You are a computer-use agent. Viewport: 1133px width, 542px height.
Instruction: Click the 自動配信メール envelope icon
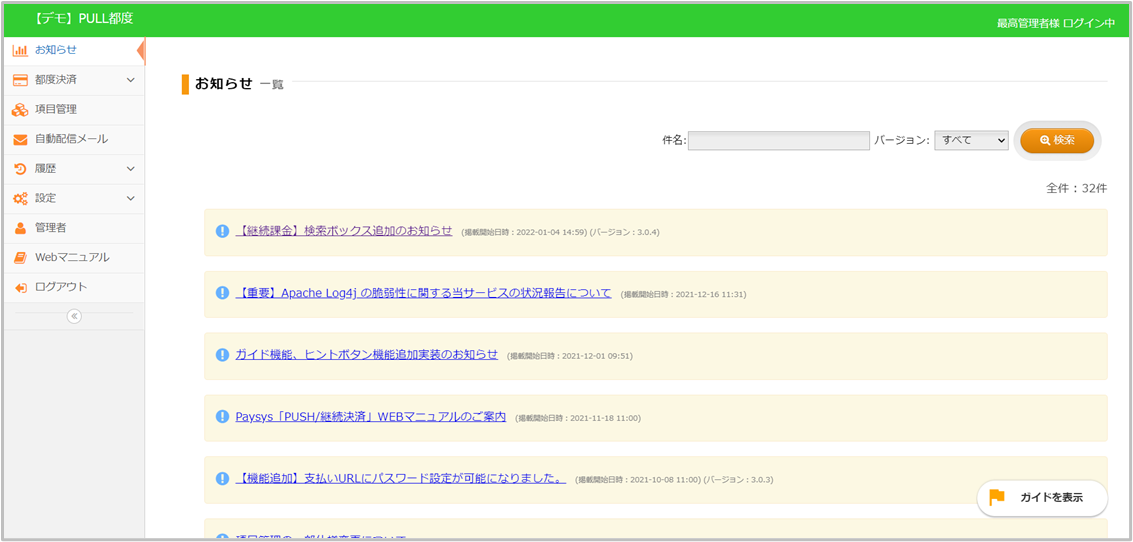20,139
